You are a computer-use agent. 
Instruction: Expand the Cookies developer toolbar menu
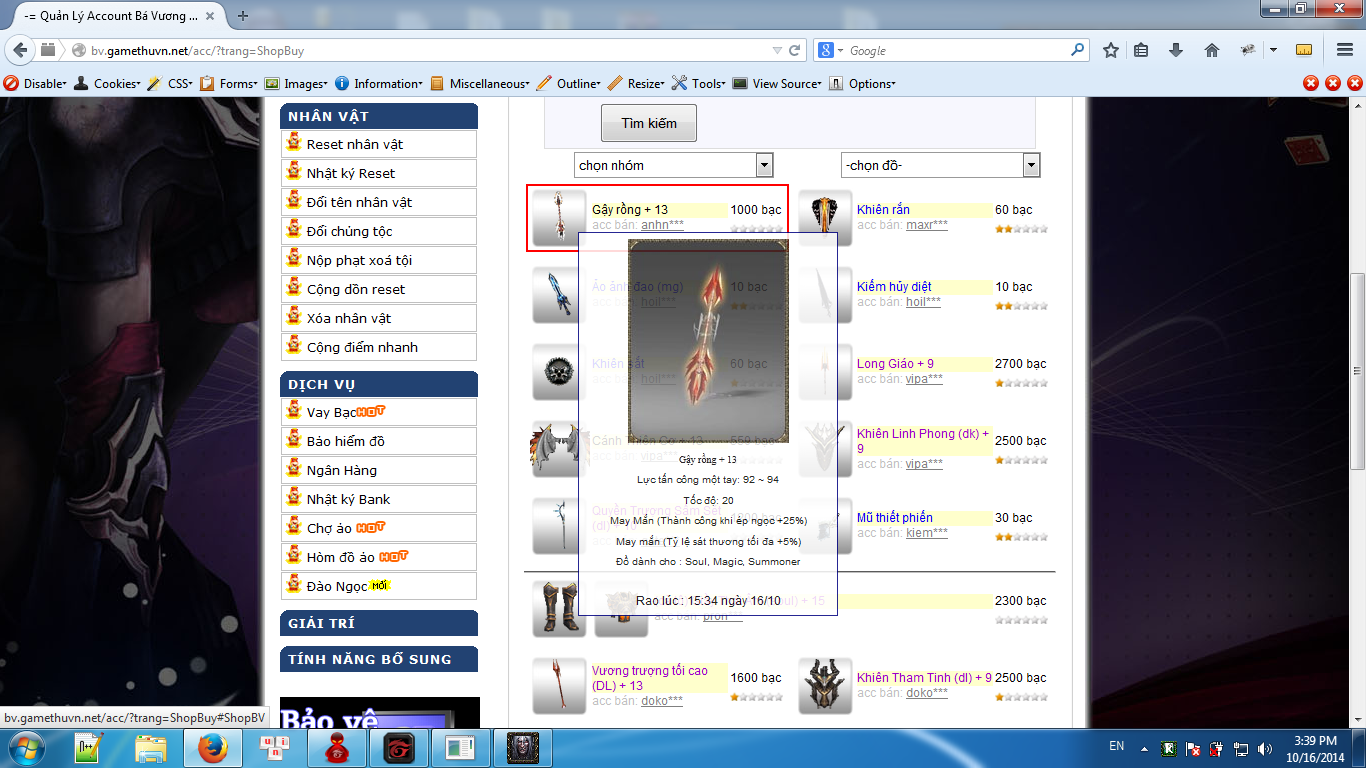click(109, 84)
